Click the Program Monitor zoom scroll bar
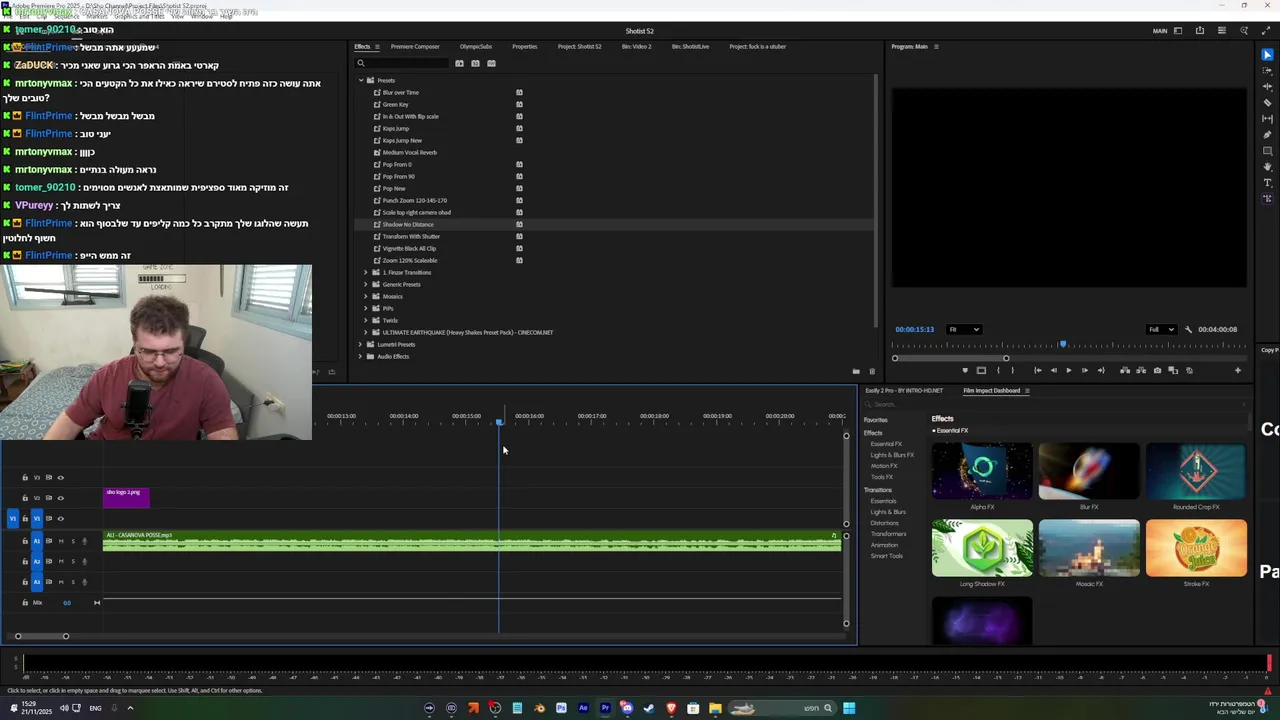Screen dimensions: 1280x720 point(950,358)
